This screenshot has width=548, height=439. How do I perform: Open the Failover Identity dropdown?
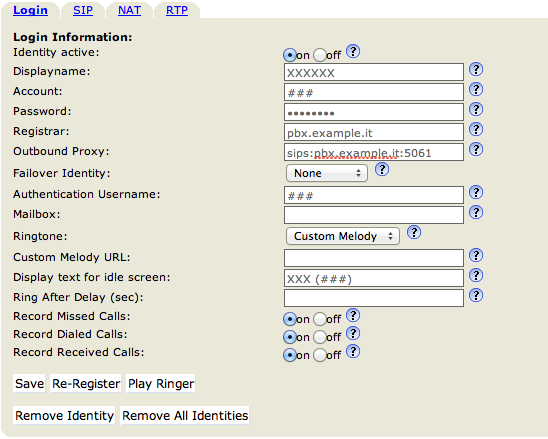[x=327, y=173]
